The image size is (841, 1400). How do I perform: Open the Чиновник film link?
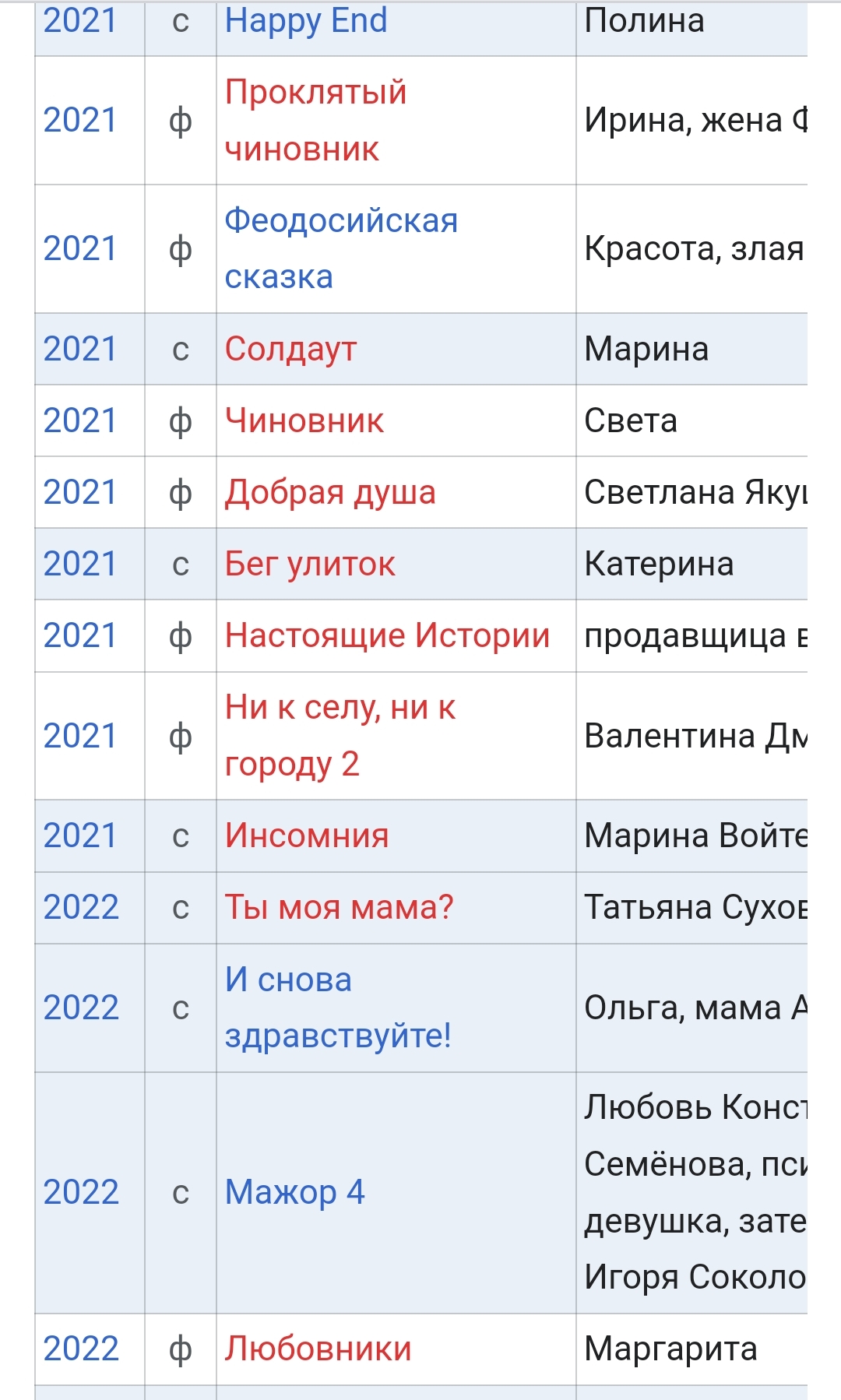coord(304,420)
